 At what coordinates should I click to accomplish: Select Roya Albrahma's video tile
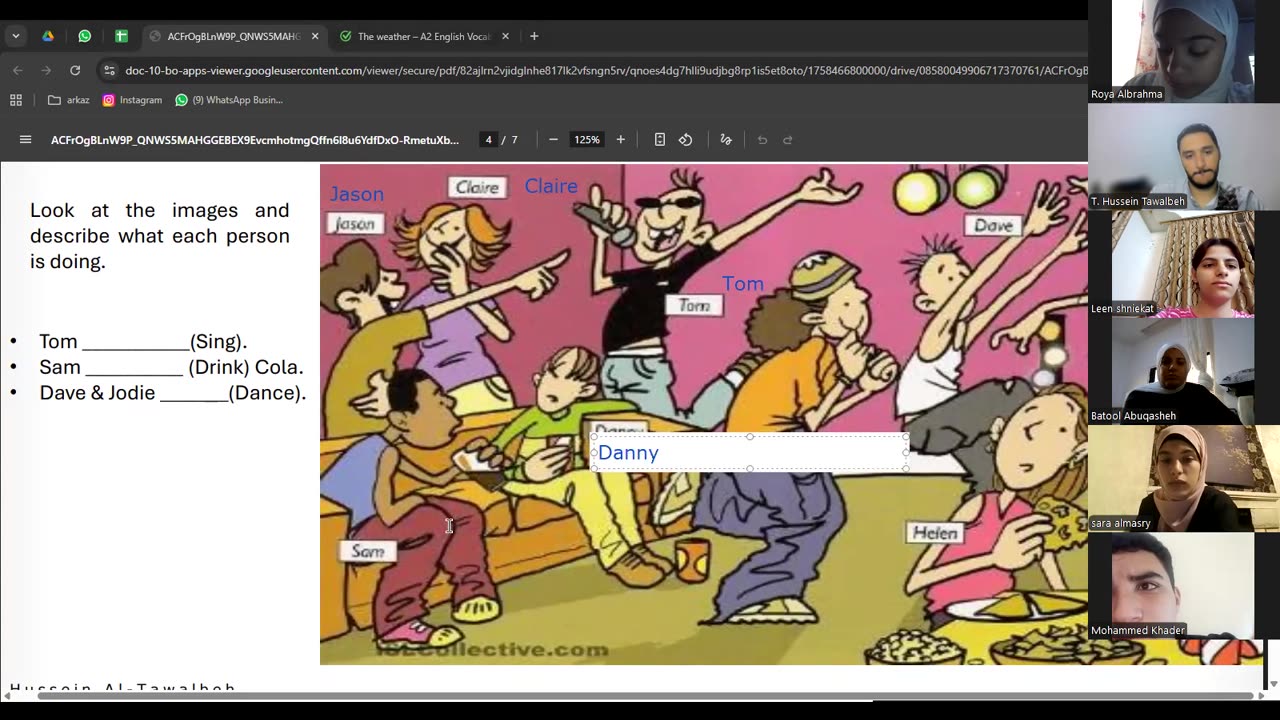pos(1183,51)
